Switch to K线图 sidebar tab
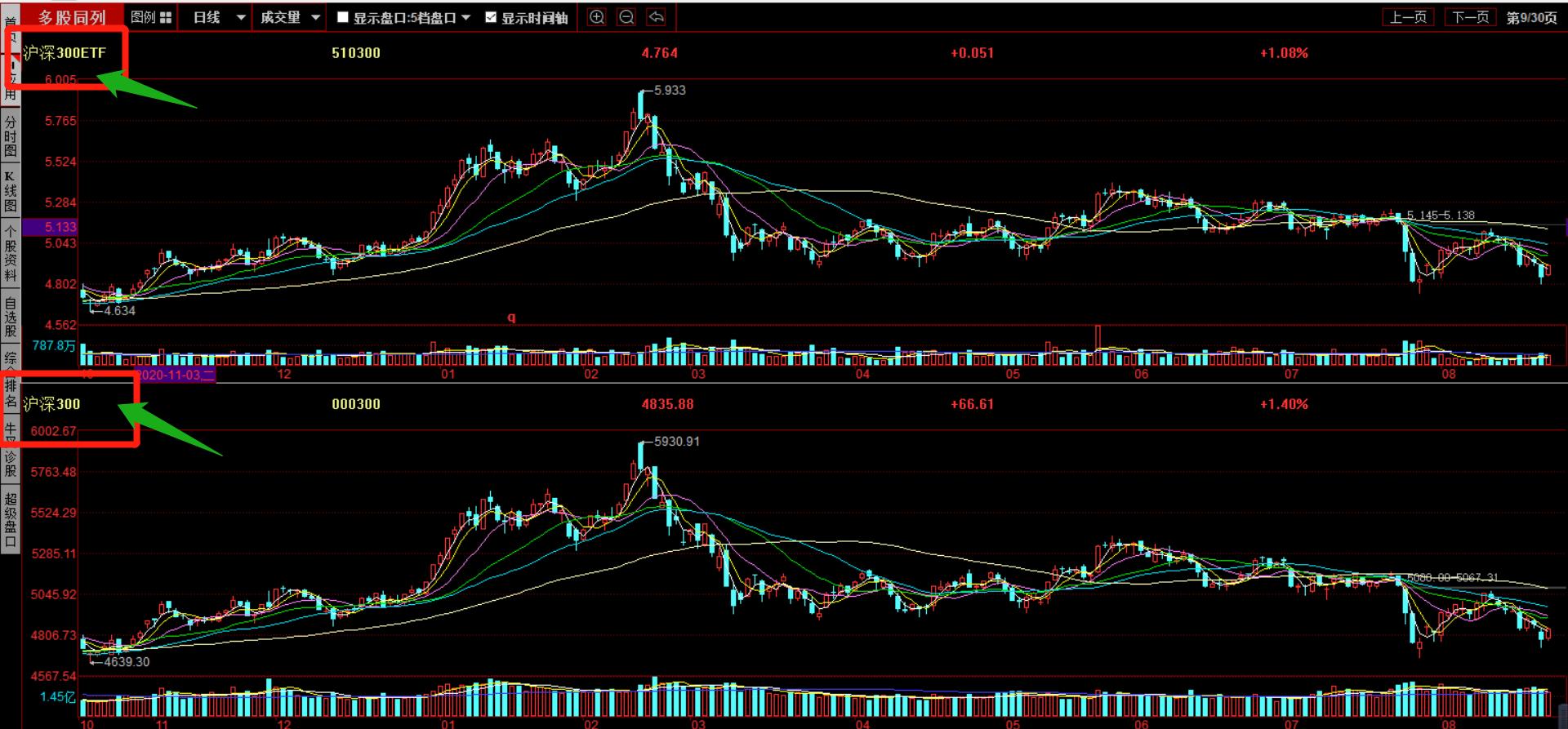Viewport: 1568px width, 729px height. point(10,190)
